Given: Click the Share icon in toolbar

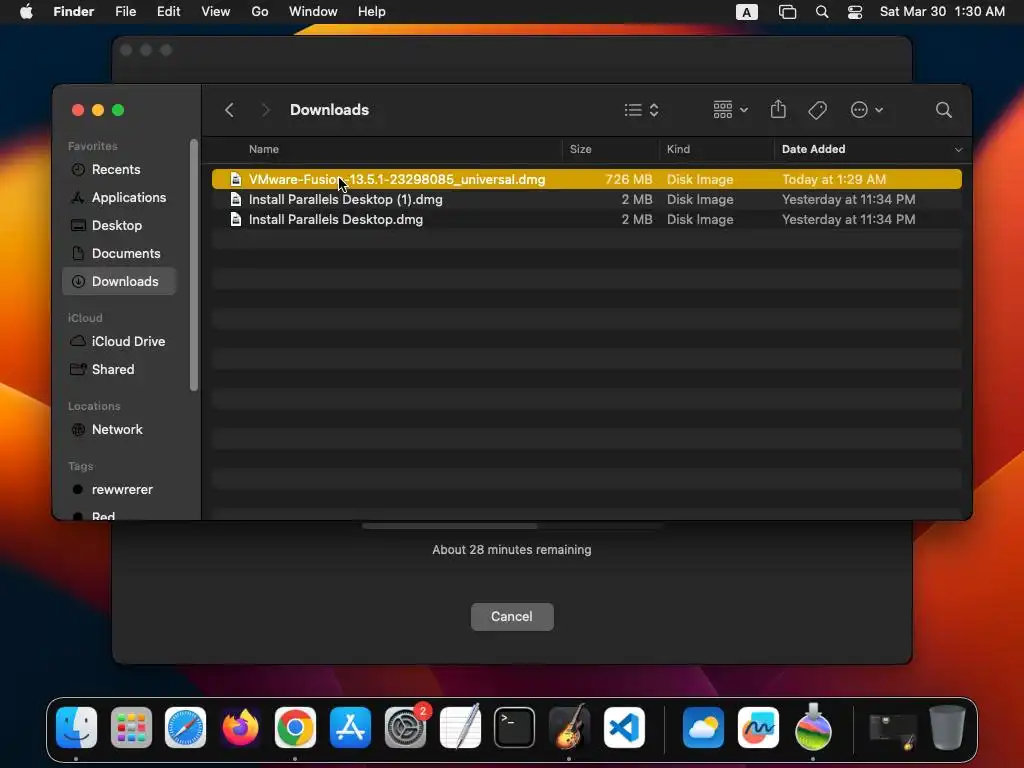Looking at the screenshot, I should (x=778, y=109).
